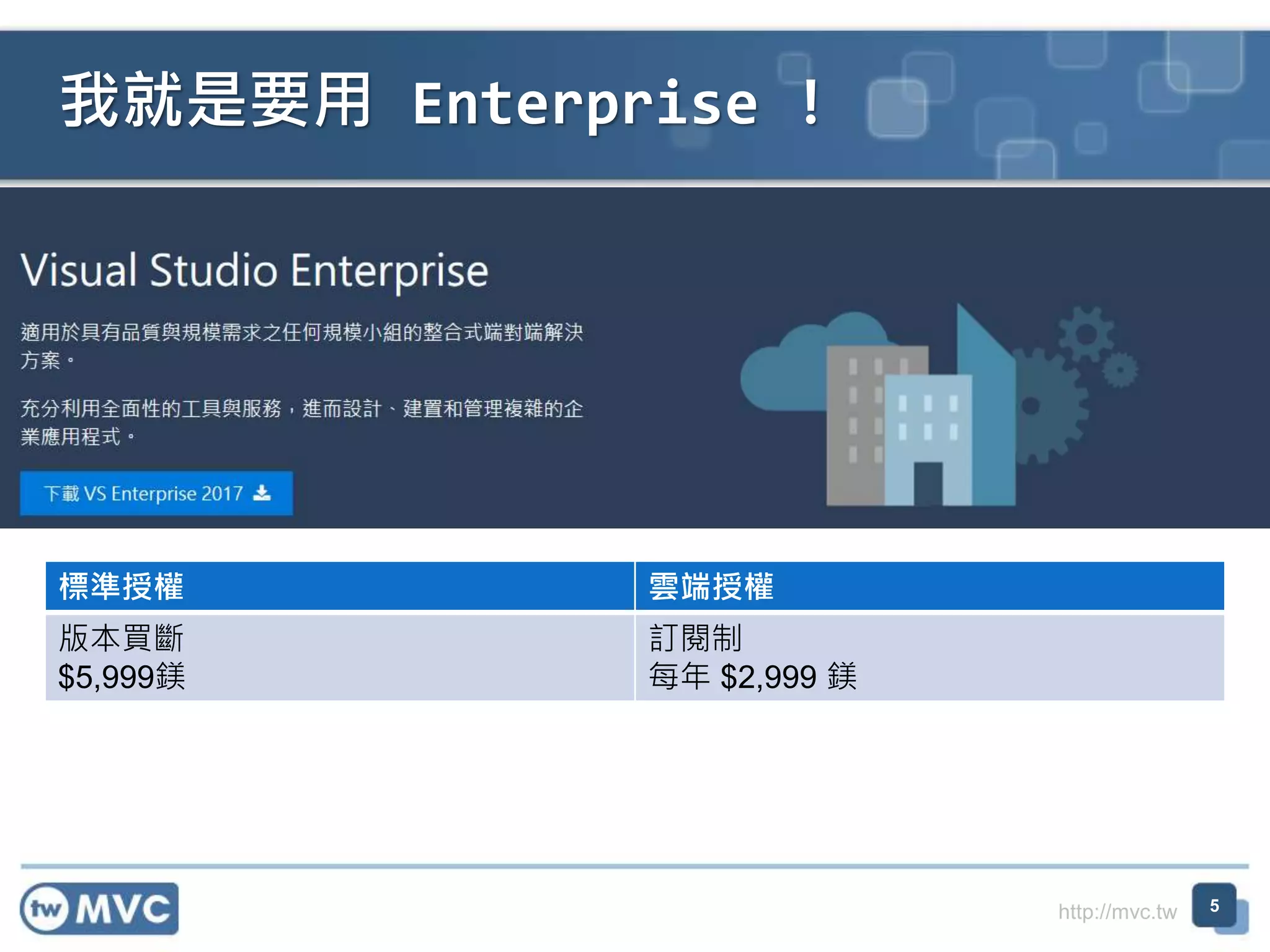Select the $5,999鎂 price text
Viewport: 1270px width, 952px height.
122,676
